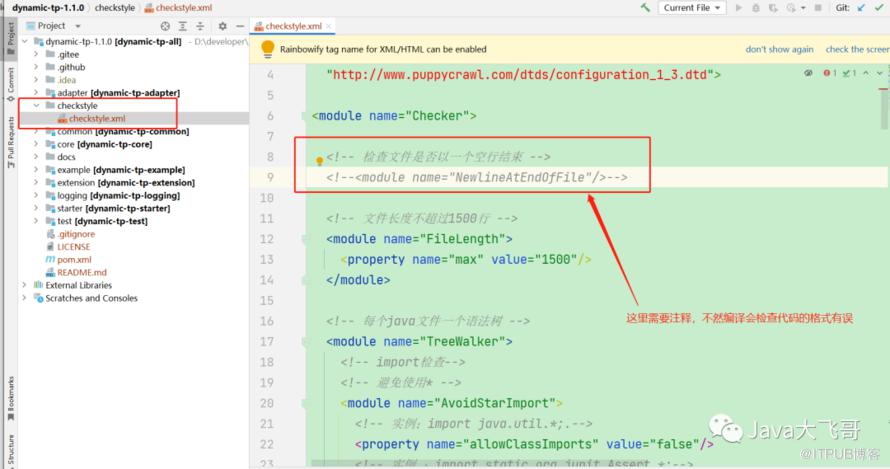
Task: Collapse the checkstyle folder in project tree
Action: [37, 106]
